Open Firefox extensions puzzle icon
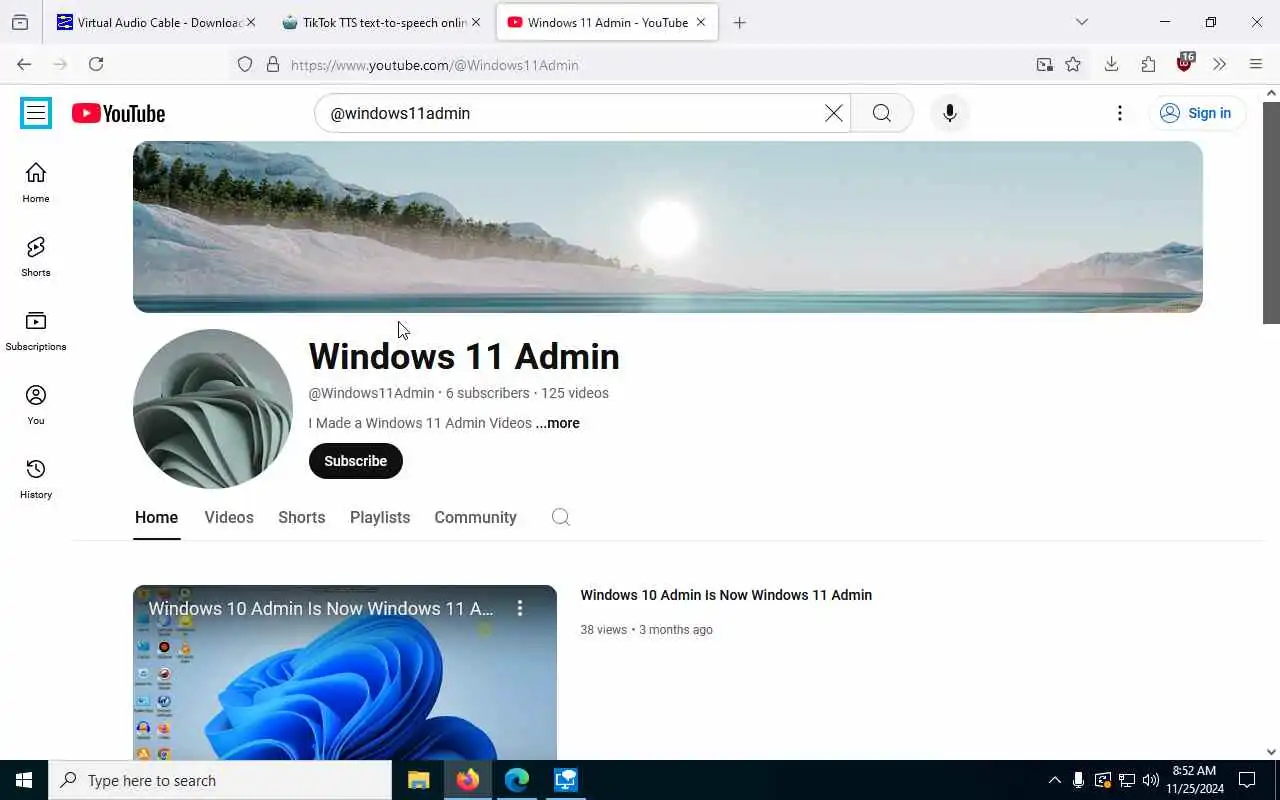The image size is (1280, 800). tap(1148, 64)
